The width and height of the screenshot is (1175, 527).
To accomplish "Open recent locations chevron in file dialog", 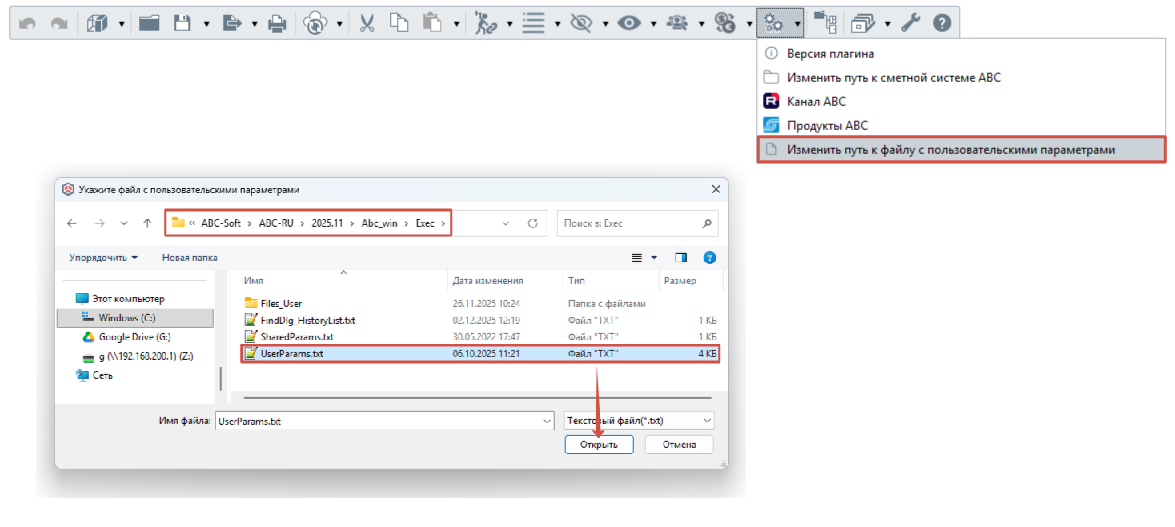I will (124, 223).
